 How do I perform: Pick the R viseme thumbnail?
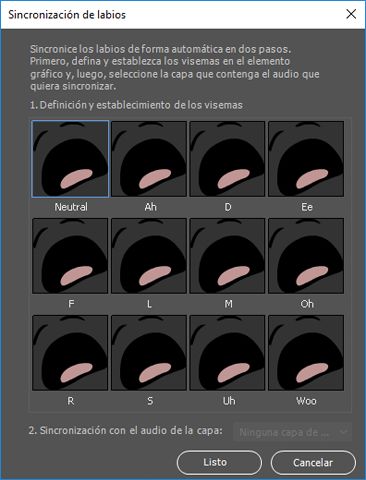(x=70, y=353)
